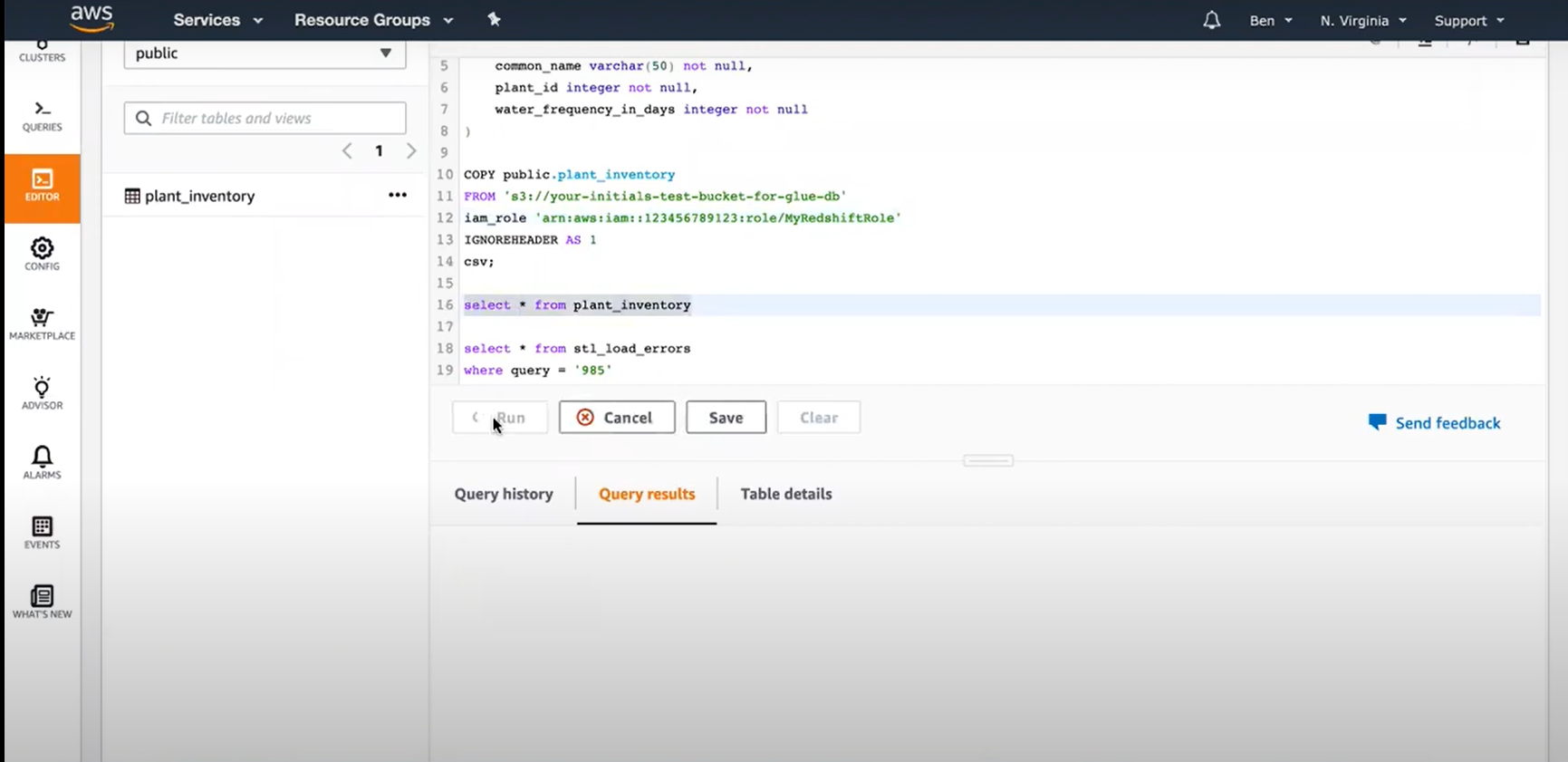
Task: Click the Send feedback speech icon
Action: (1377, 422)
